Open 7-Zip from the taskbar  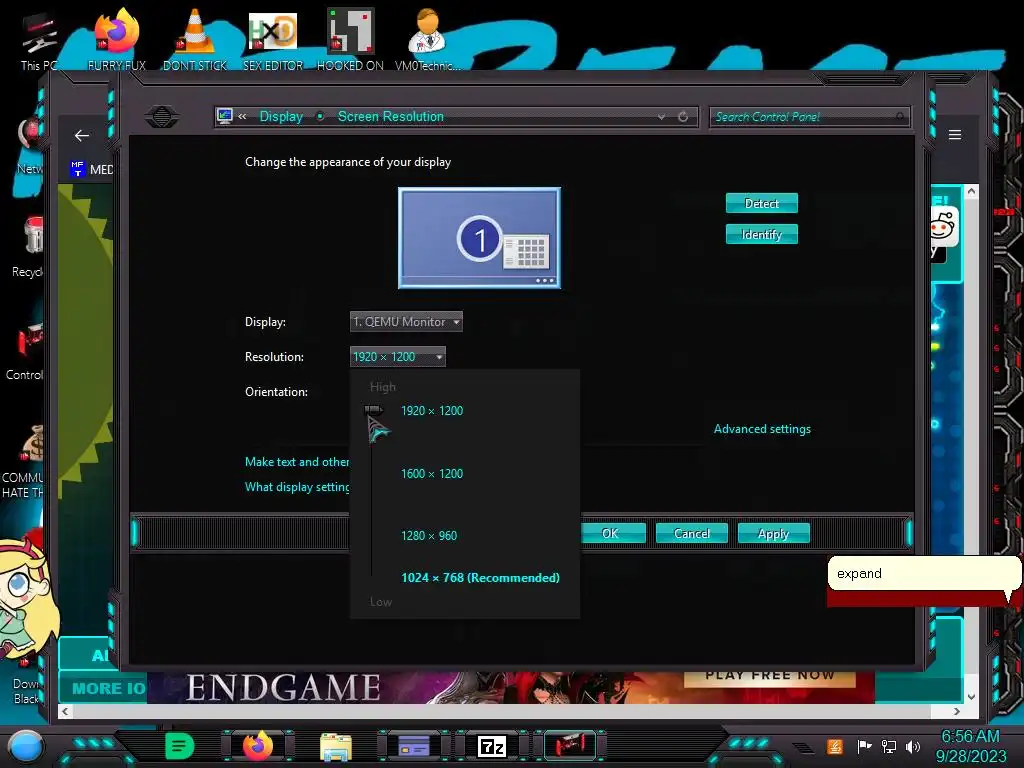(x=492, y=746)
